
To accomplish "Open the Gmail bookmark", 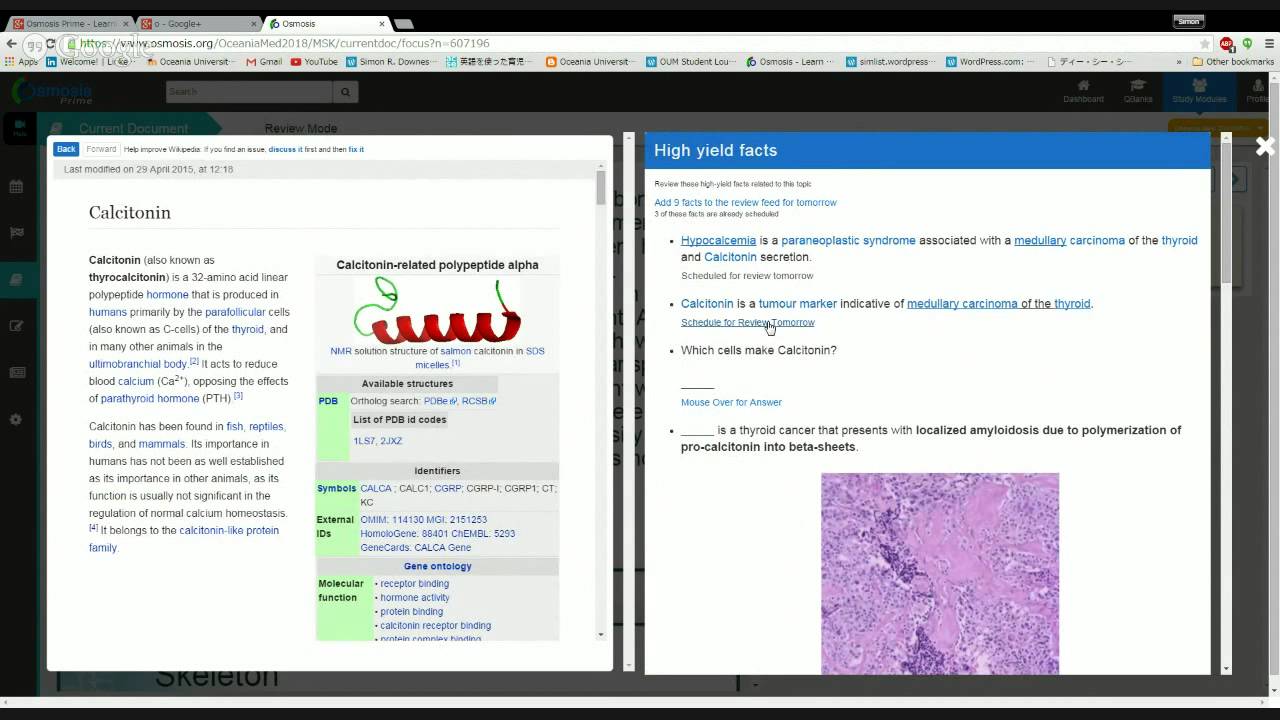I will click(x=265, y=62).
